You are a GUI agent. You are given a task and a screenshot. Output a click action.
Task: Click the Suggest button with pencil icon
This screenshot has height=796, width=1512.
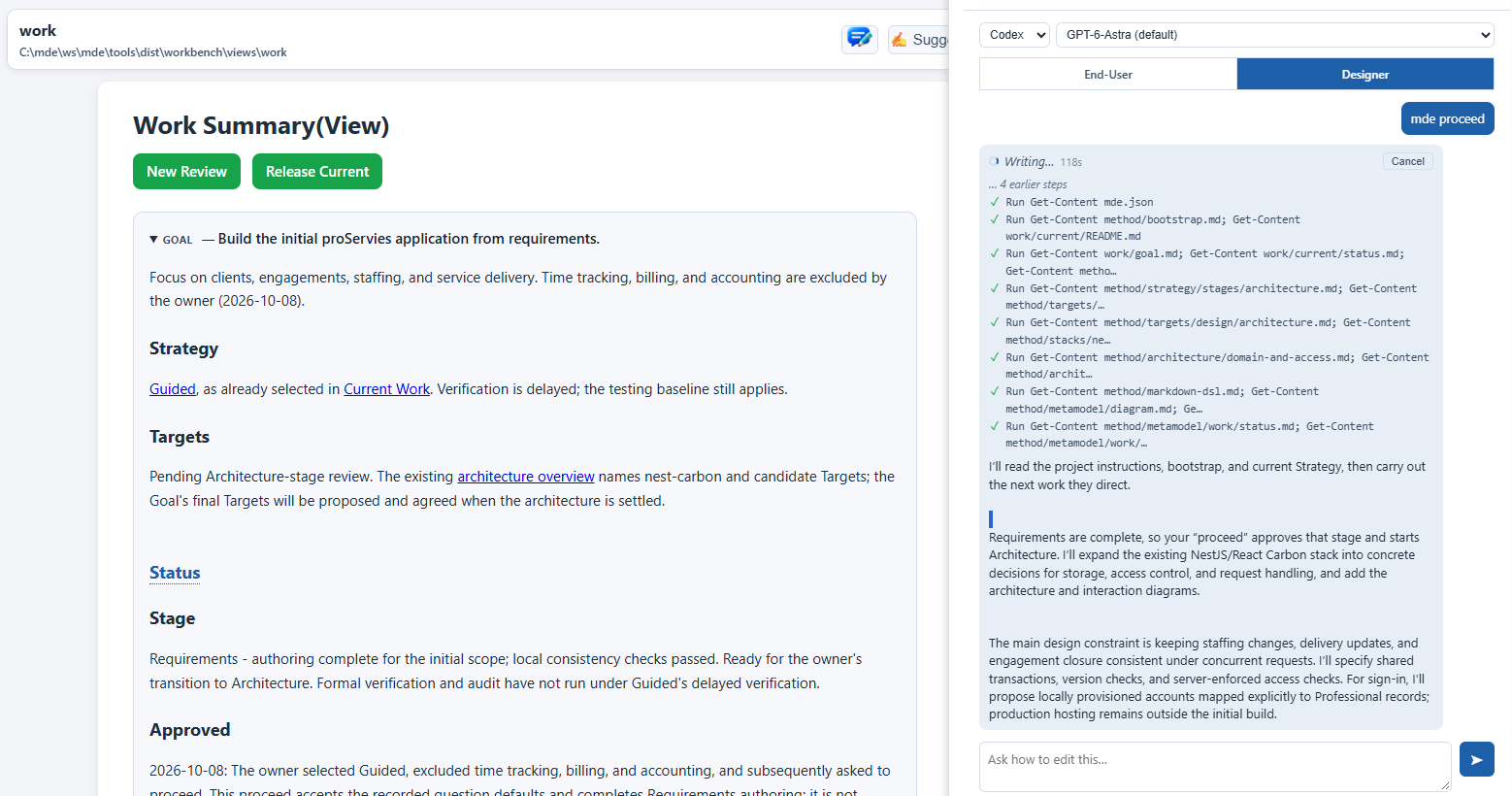point(918,39)
